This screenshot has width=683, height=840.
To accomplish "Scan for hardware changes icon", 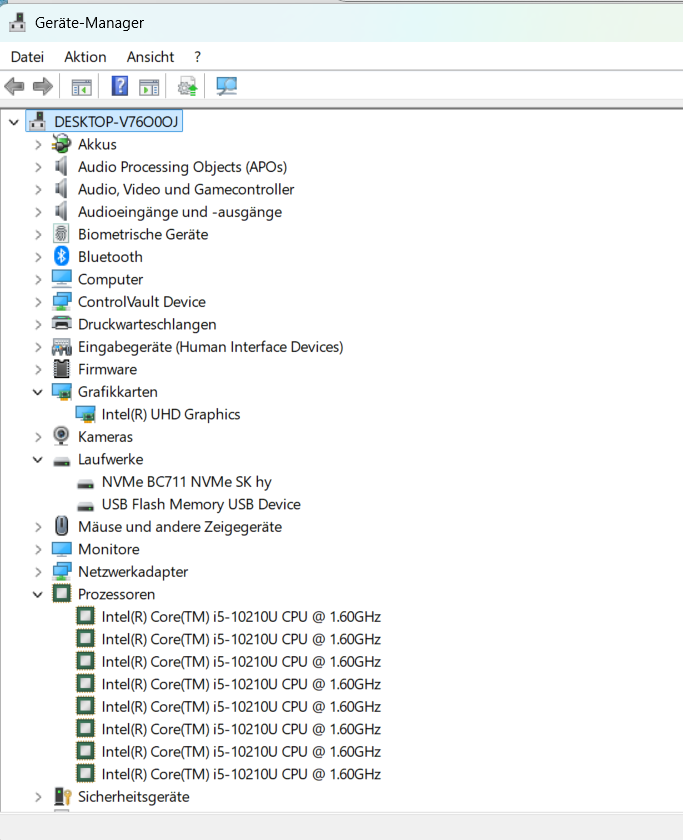I will tap(227, 86).
